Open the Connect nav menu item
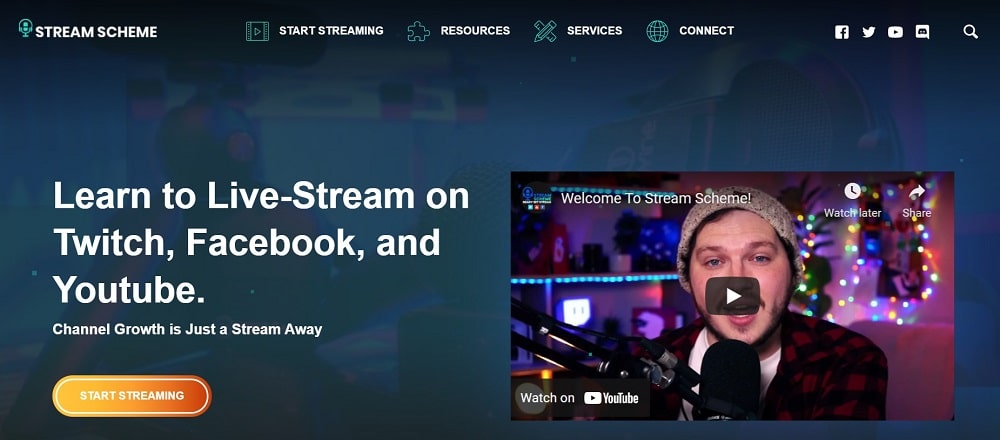Image resolution: width=1000 pixels, height=440 pixels. coord(707,30)
